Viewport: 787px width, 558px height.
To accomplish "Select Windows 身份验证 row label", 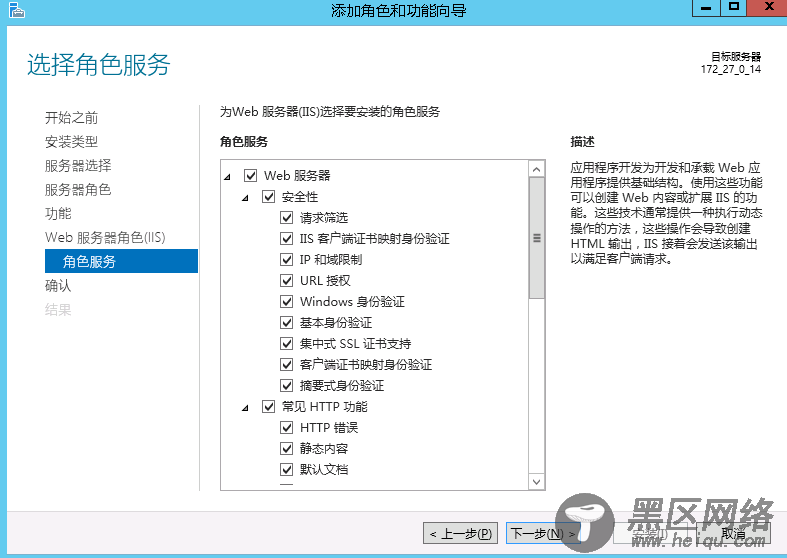I will (x=352, y=302).
